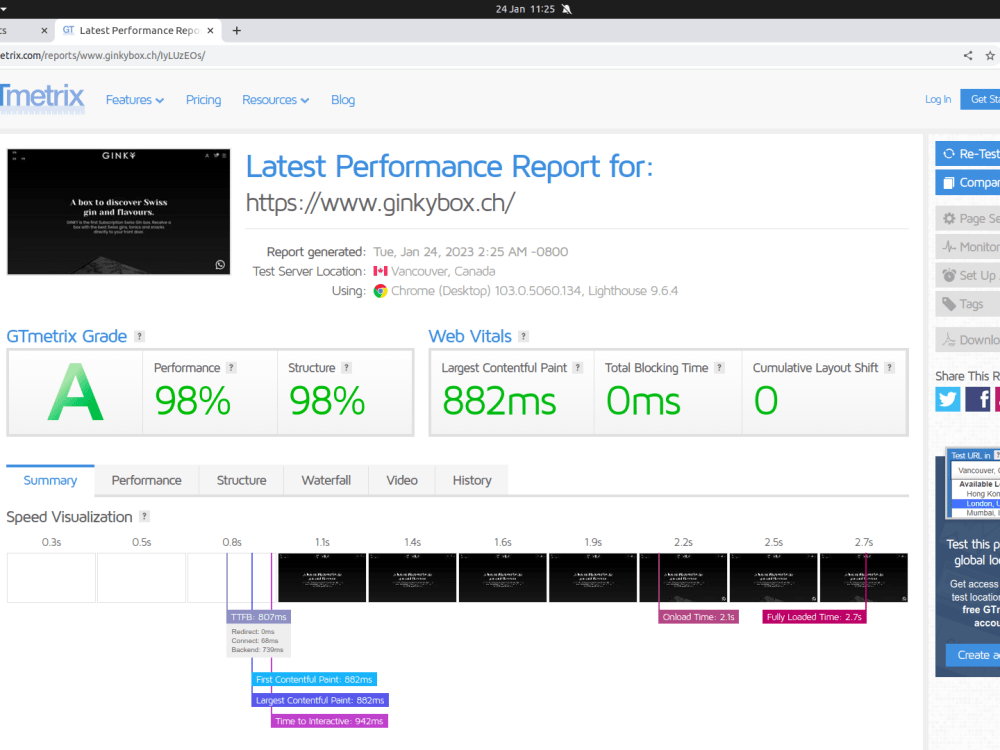The height and width of the screenshot is (750, 1000).
Task: Click the Vancouver, Canada server location
Action: pos(443,271)
